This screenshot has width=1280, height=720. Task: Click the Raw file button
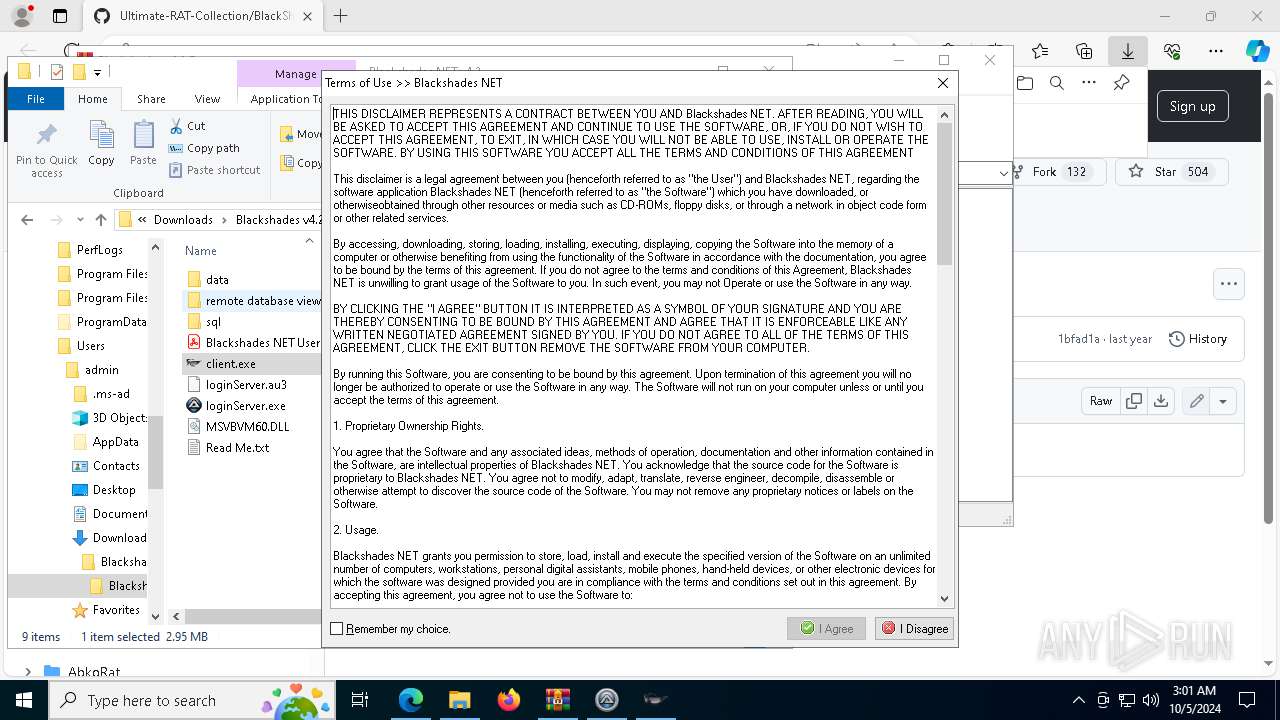coord(1101,401)
